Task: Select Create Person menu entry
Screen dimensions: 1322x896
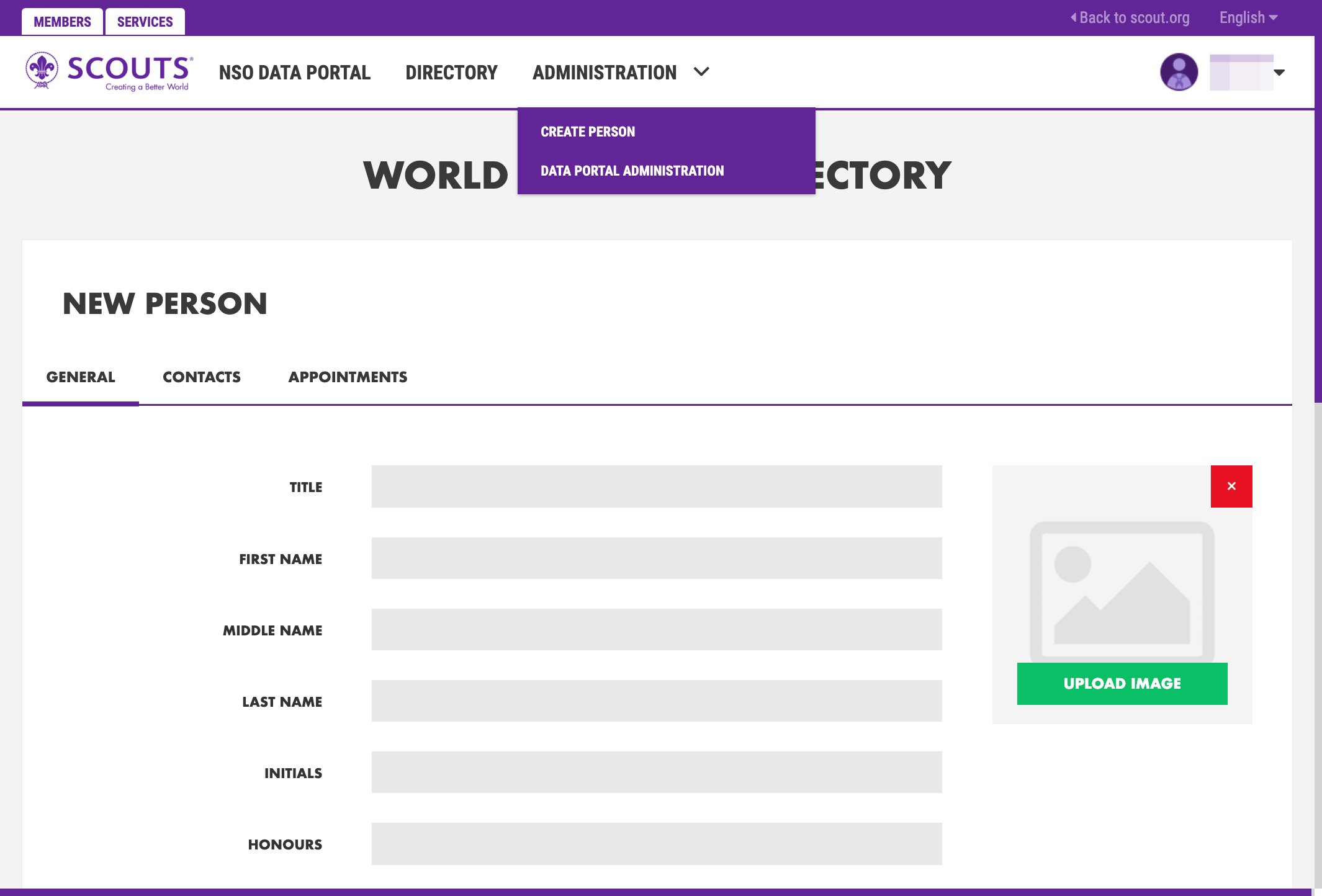Action: [x=588, y=132]
